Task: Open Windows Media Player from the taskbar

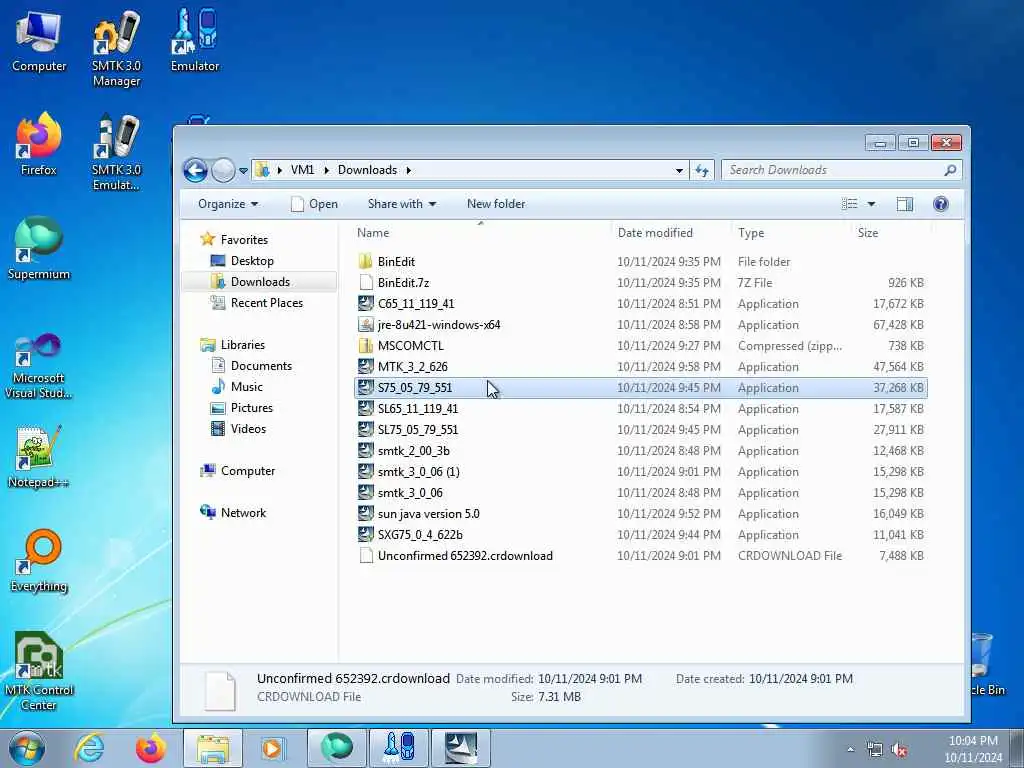Action: (x=271, y=748)
